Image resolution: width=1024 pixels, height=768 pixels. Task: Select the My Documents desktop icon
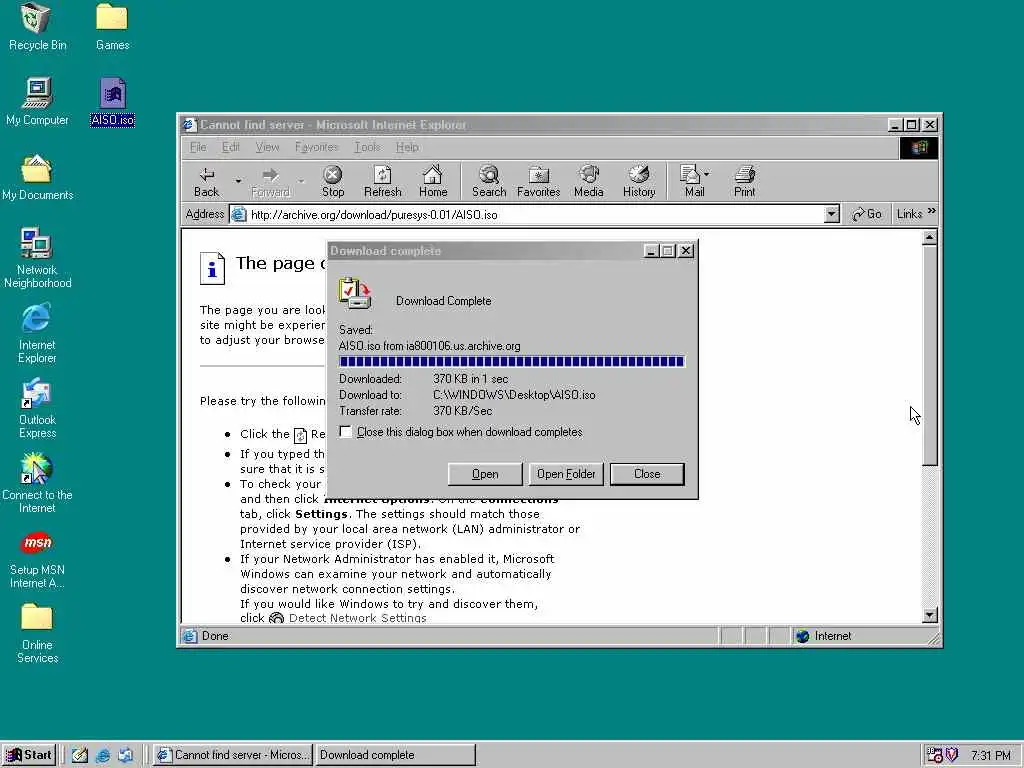[x=37, y=177]
